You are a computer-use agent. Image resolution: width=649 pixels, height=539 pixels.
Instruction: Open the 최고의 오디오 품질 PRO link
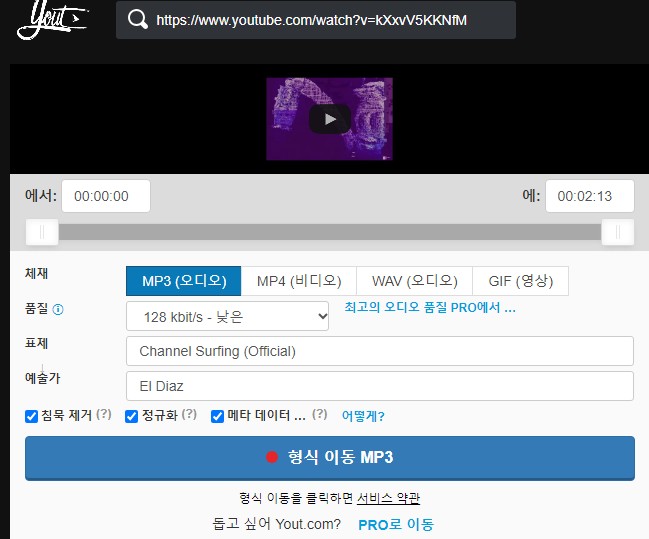coord(430,307)
